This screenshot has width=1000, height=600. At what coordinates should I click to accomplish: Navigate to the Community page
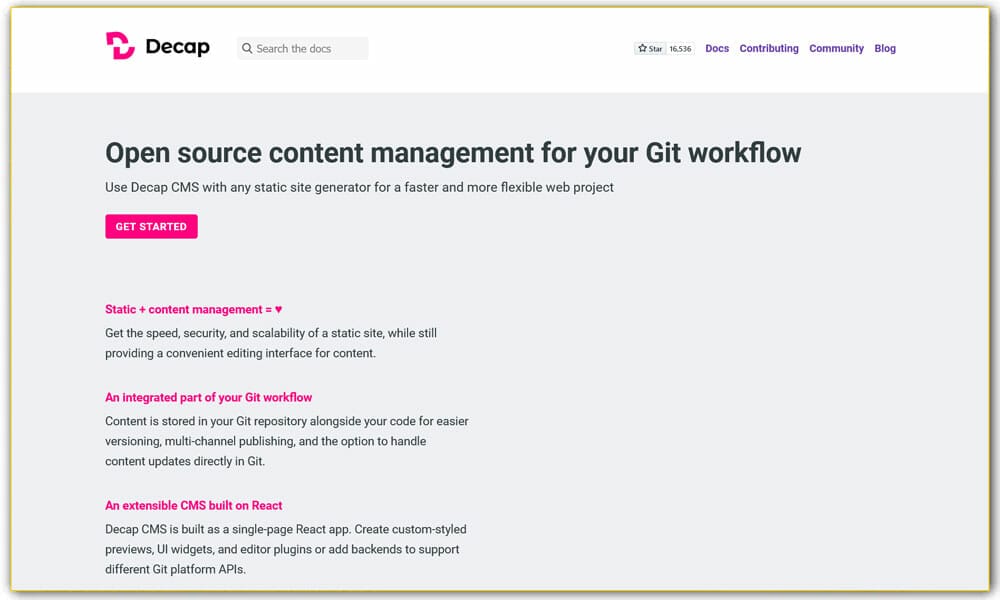[836, 48]
